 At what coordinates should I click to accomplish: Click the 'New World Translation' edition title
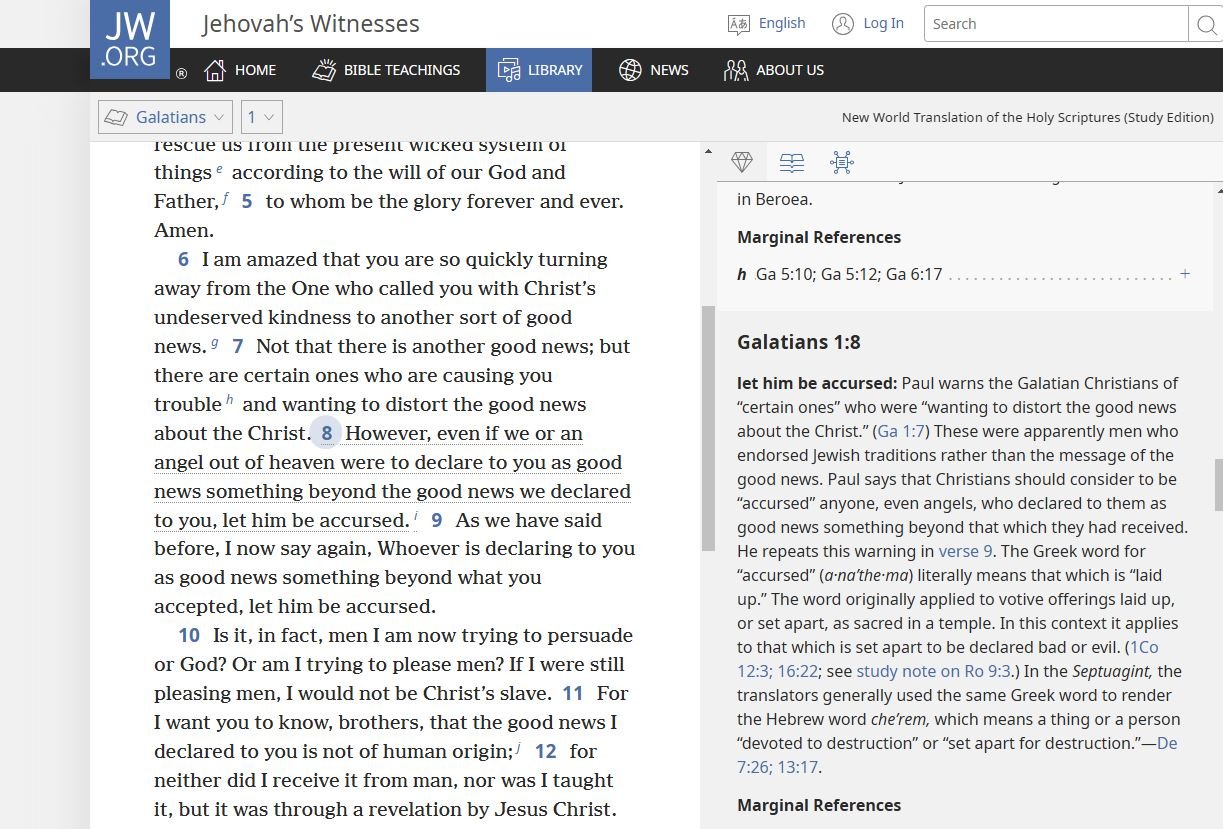tap(1028, 117)
